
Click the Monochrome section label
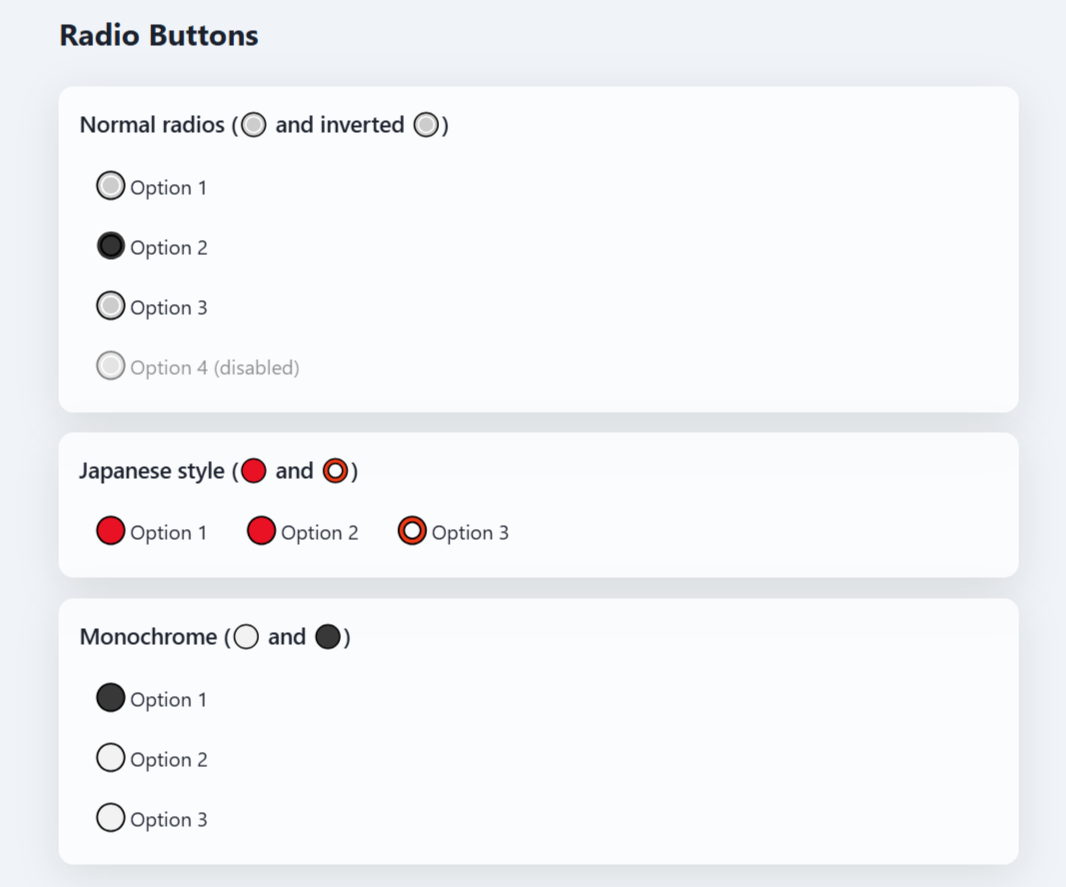[x=146, y=636]
